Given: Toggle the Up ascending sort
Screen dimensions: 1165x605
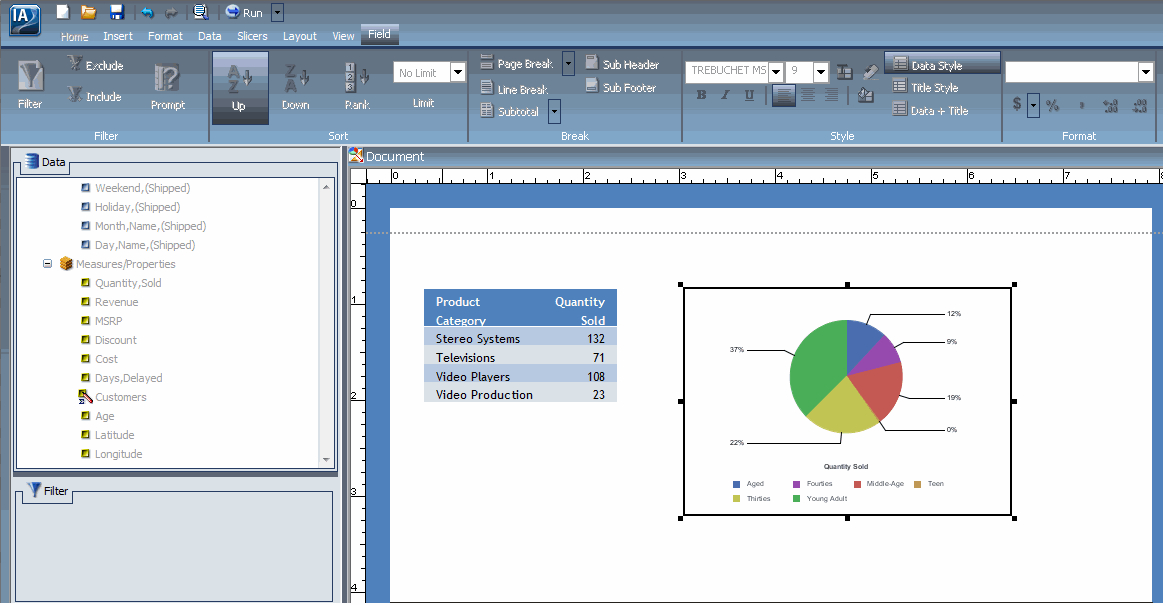Looking at the screenshot, I should click(x=240, y=88).
